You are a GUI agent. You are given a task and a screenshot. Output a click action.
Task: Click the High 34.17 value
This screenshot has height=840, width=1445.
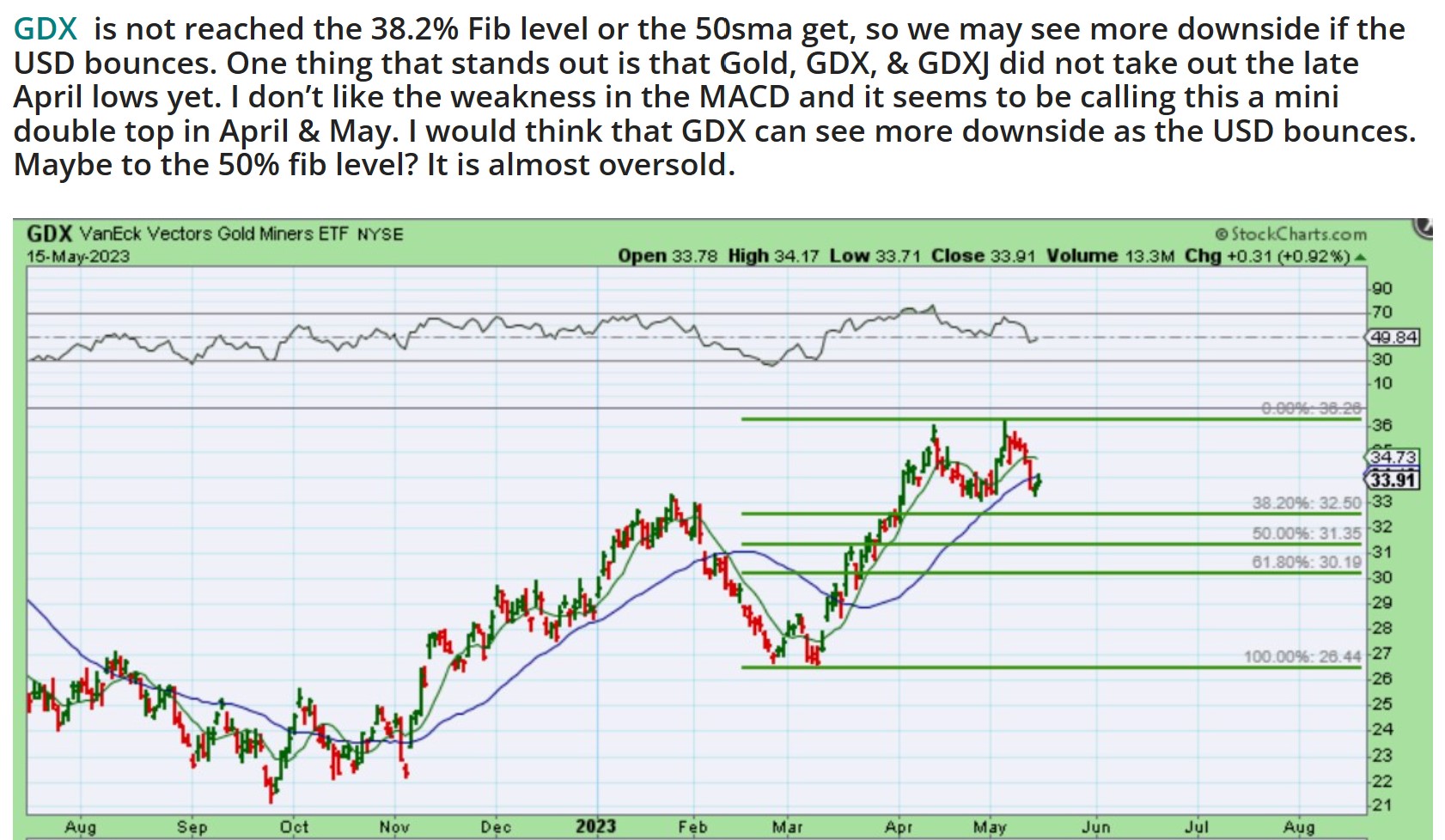coord(774,256)
